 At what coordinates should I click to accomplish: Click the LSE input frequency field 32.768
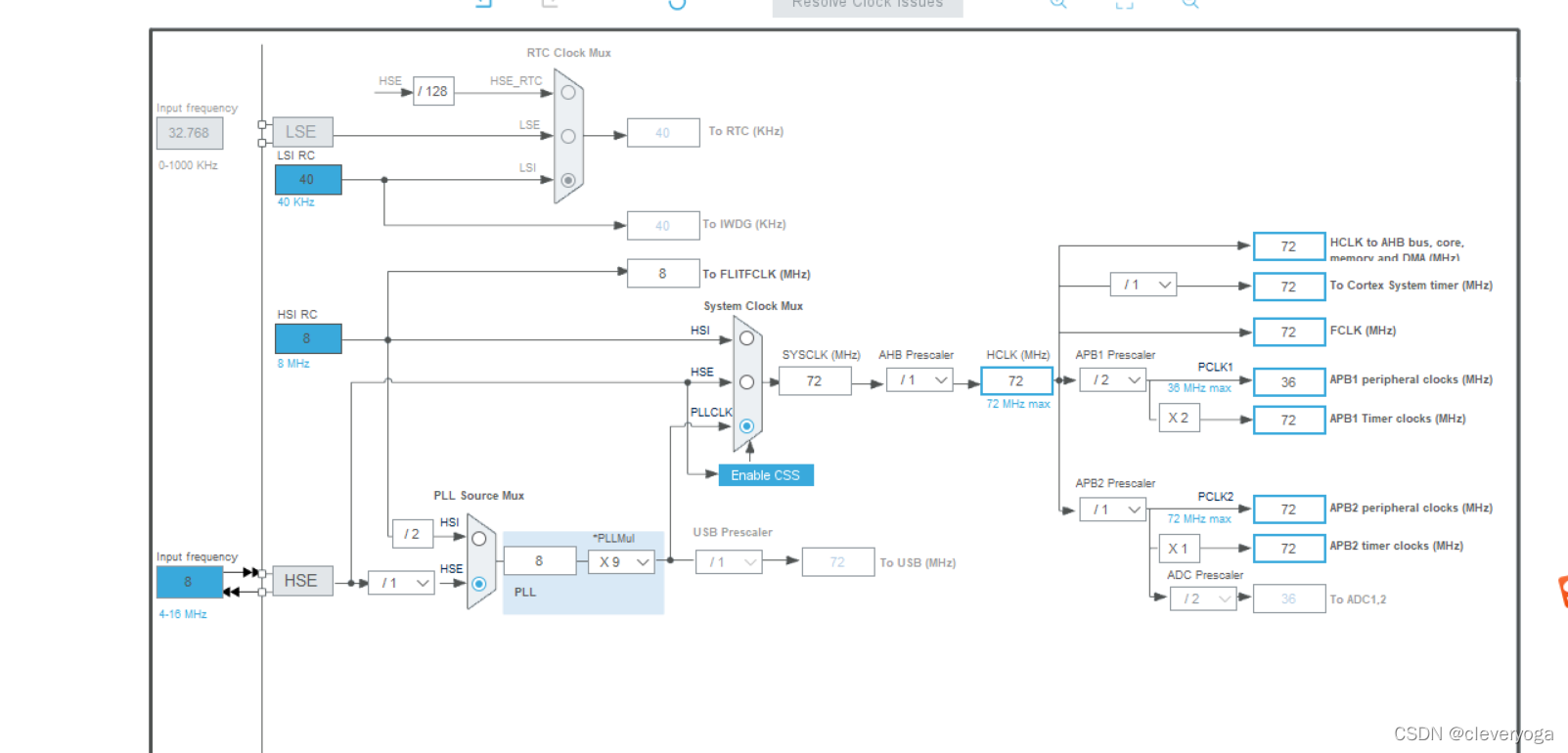click(x=190, y=133)
